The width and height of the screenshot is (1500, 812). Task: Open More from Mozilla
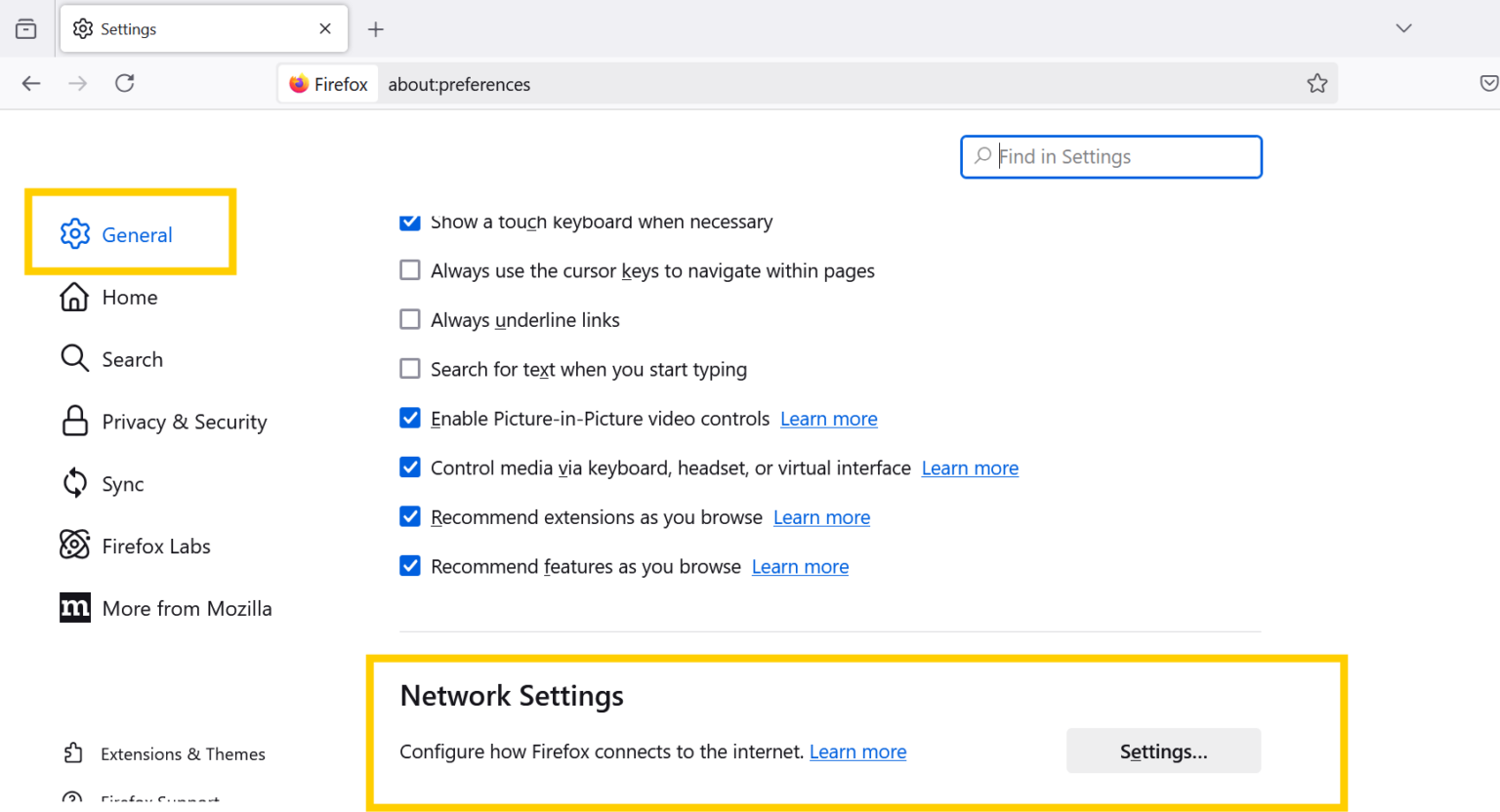[187, 607]
